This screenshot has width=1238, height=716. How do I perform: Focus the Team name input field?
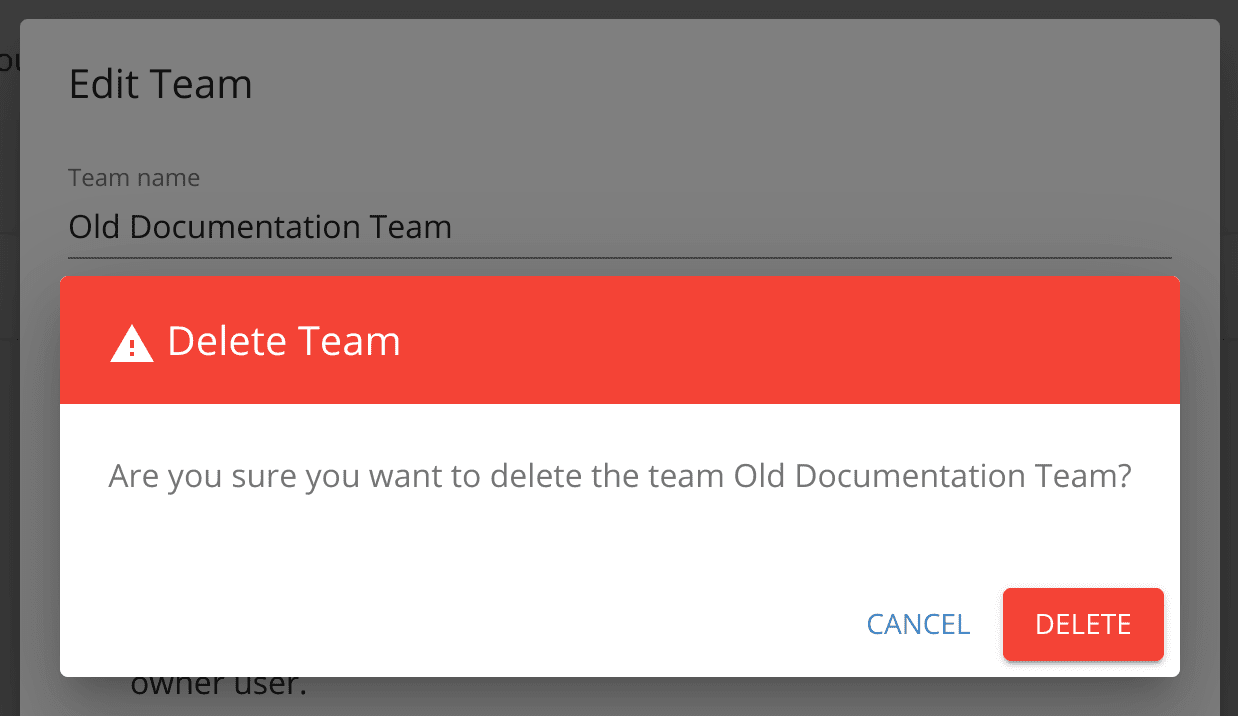[620, 228]
